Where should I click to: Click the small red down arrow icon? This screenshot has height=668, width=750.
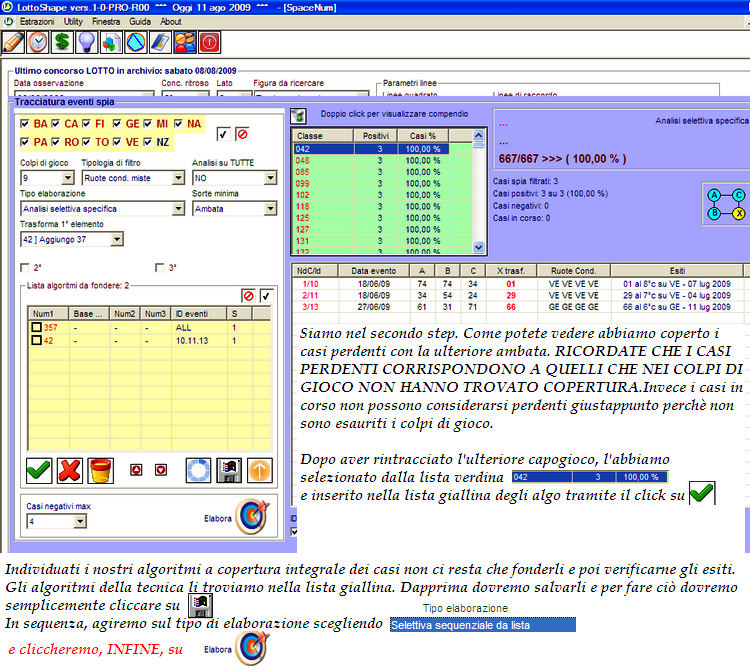click(x=161, y=470)
